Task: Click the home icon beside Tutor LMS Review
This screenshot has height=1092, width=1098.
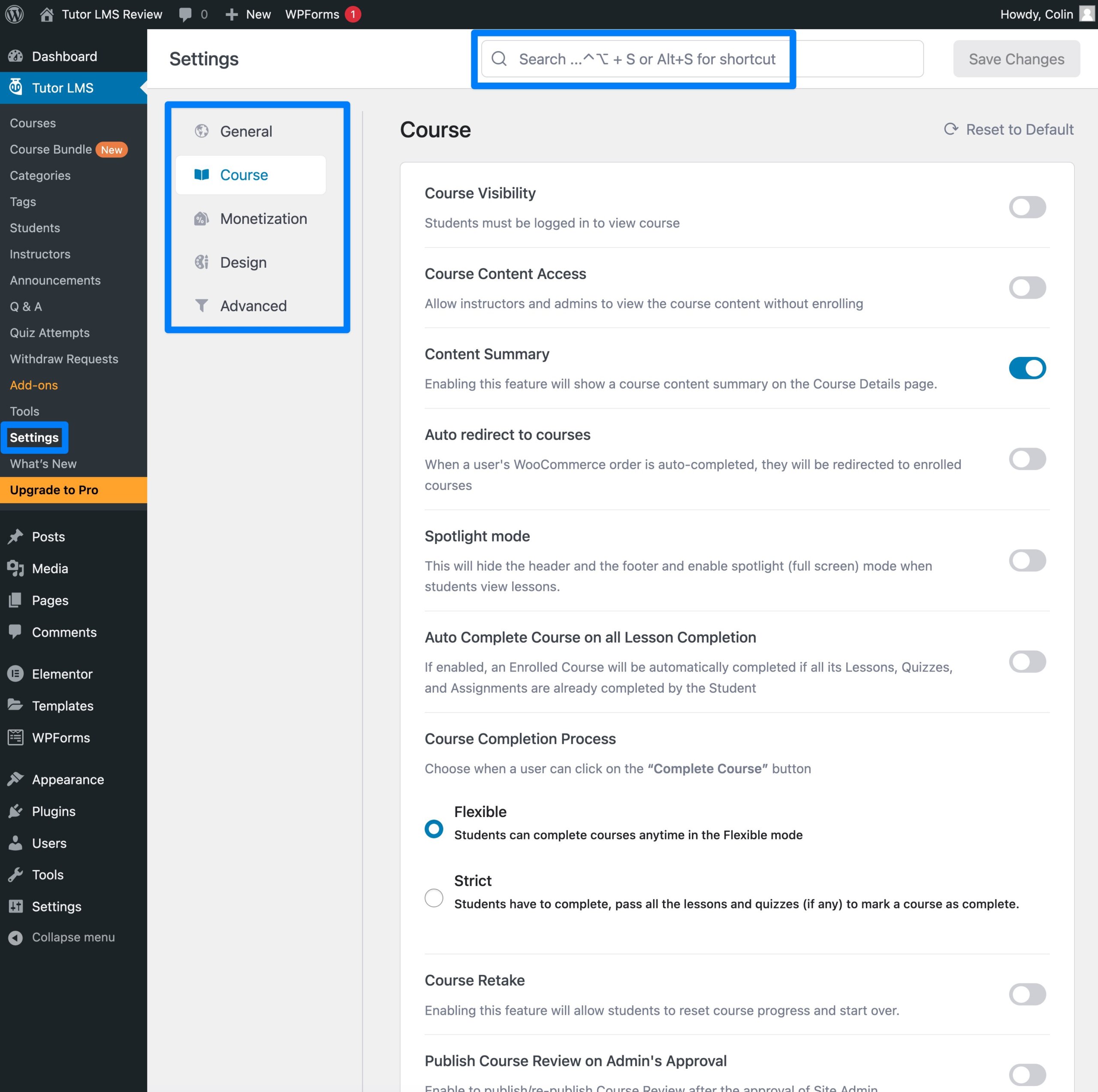Action: point(47,14)
